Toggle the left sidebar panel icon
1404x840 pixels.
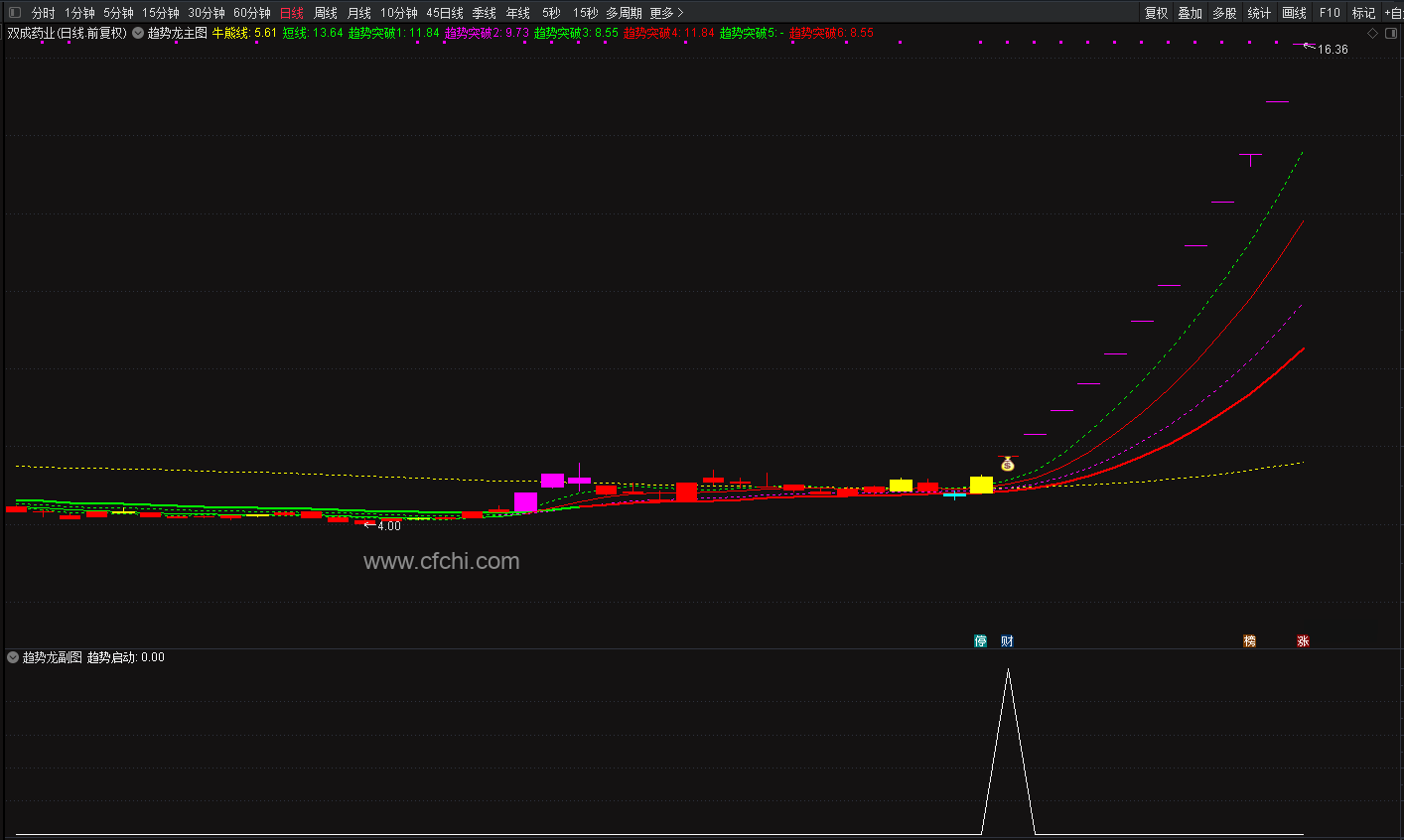point(14,13)
